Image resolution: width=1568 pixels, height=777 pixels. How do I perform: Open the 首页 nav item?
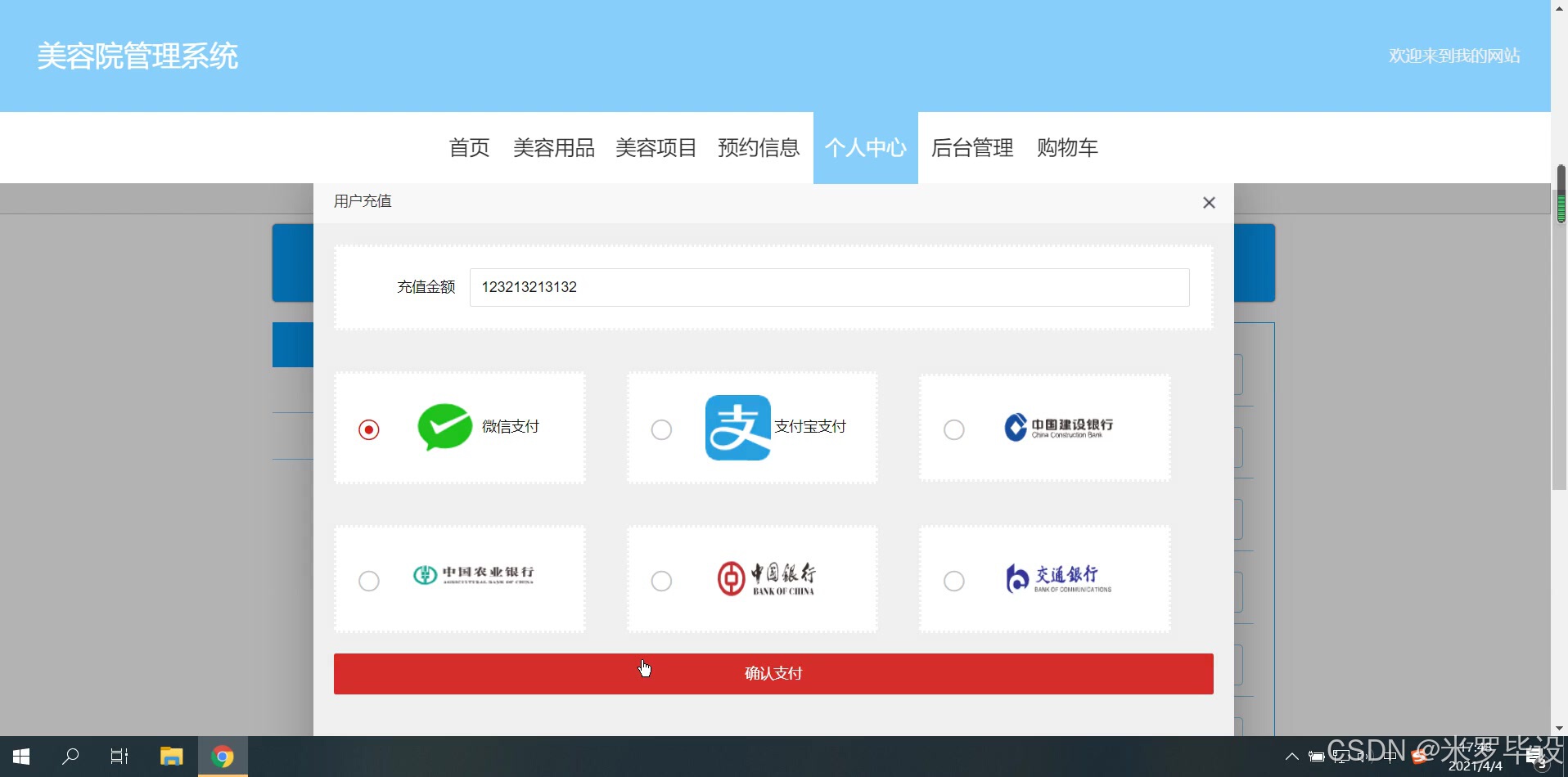[x=469, y=148]
